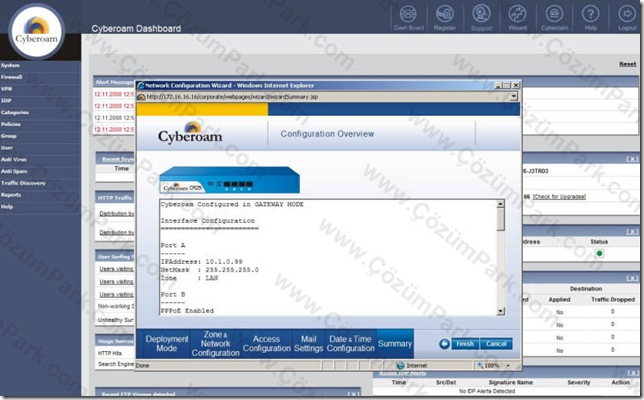
Task: Open the Traffic Discovery sidebar menu
Action: [x=23, y=183]
